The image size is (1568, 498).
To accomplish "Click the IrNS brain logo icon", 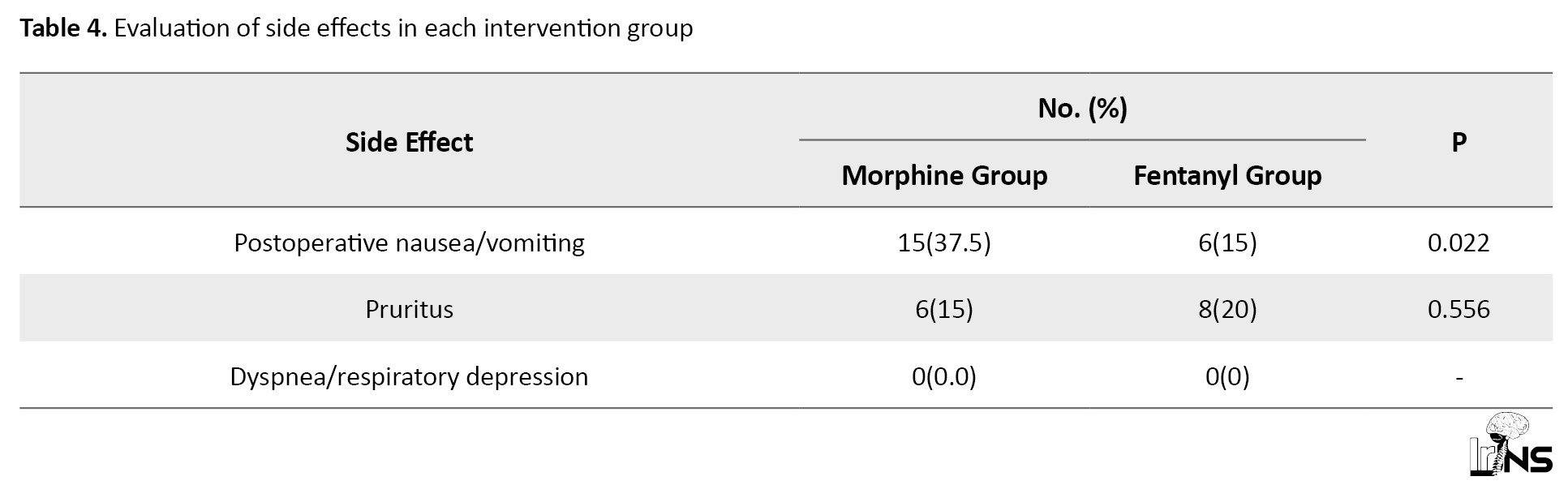I will point(1510,444).
